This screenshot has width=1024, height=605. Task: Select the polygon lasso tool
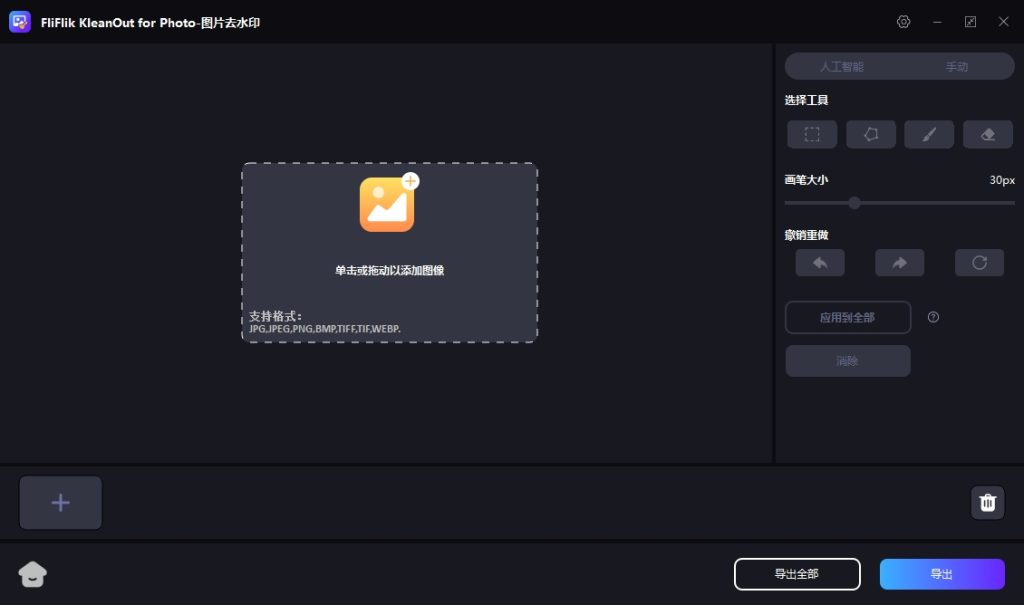(871, 135)
